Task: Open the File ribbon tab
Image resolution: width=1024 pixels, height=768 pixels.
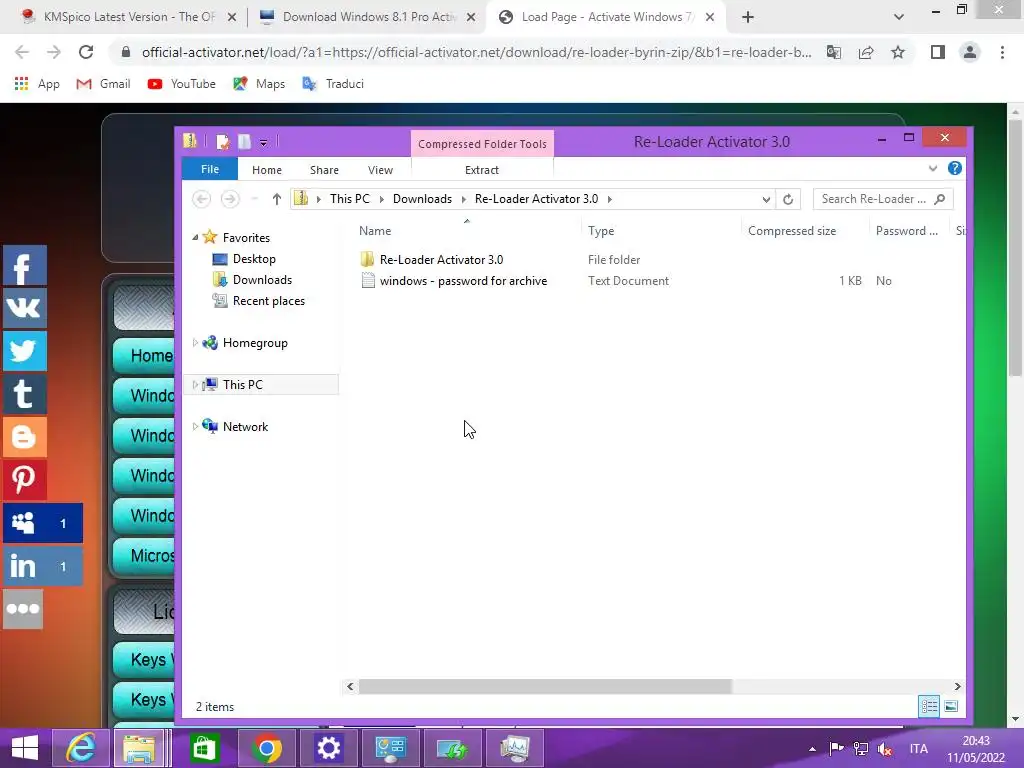Action: [210, 169]
